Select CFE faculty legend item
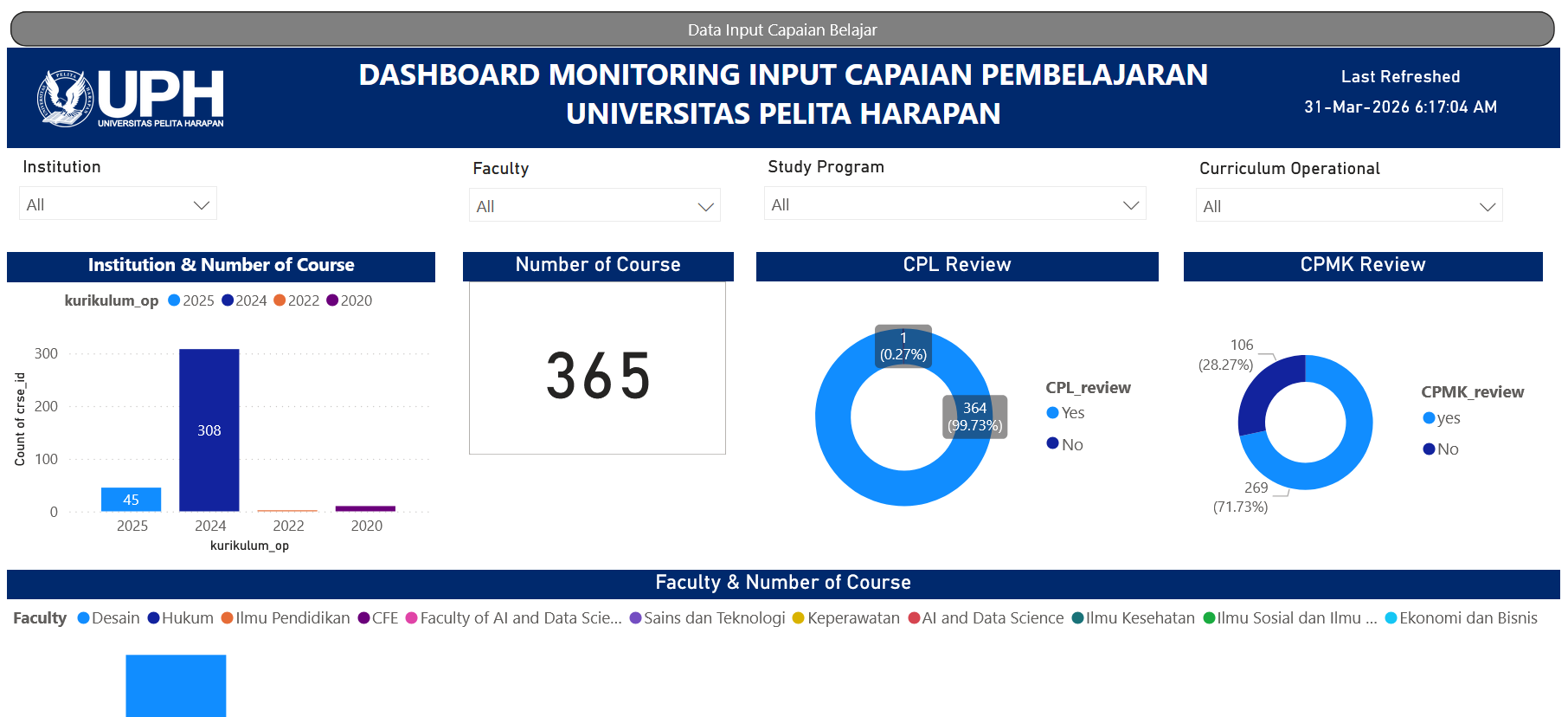1568x717 pixels. pos(378,618)
